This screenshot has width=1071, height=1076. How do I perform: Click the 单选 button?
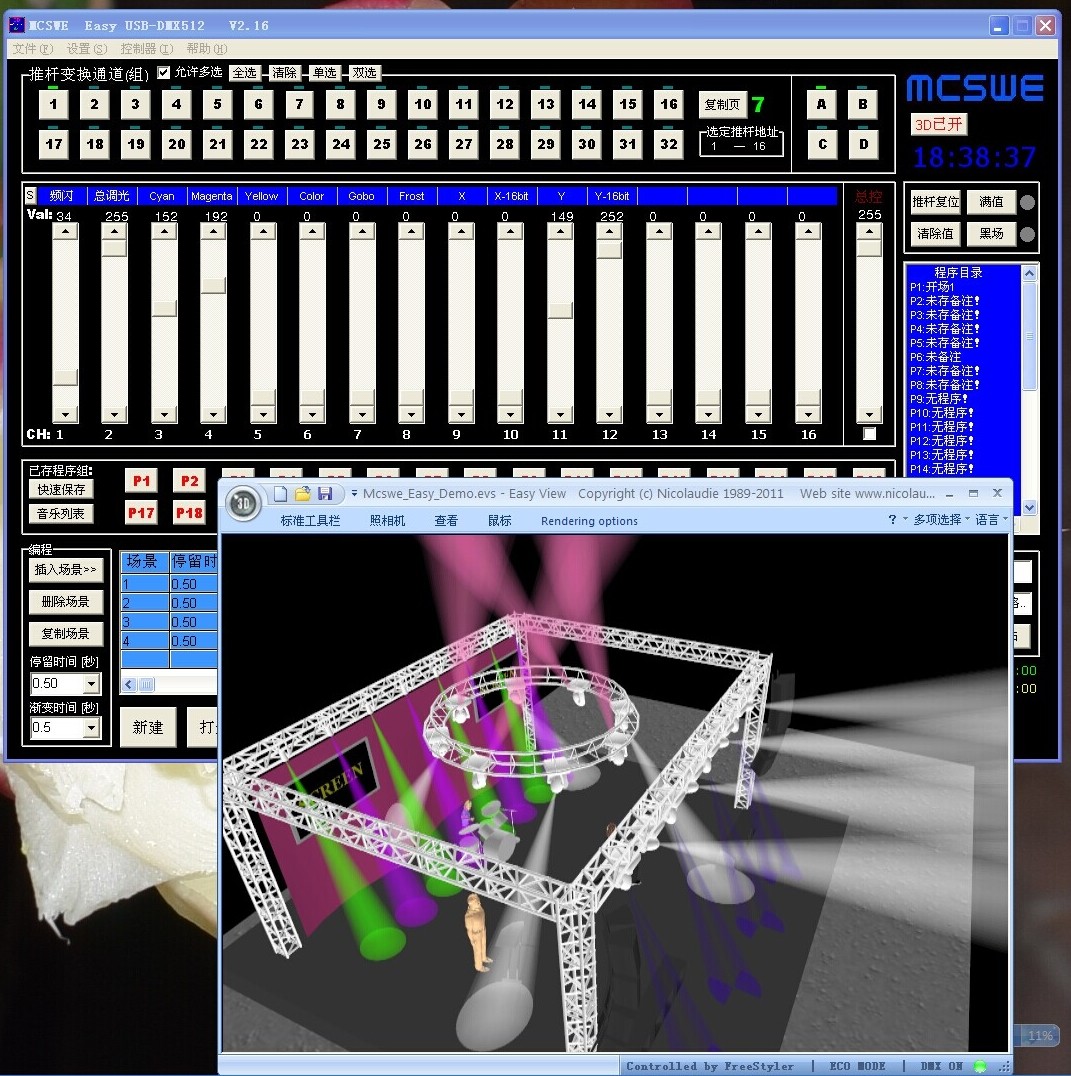tap(325, 73)
